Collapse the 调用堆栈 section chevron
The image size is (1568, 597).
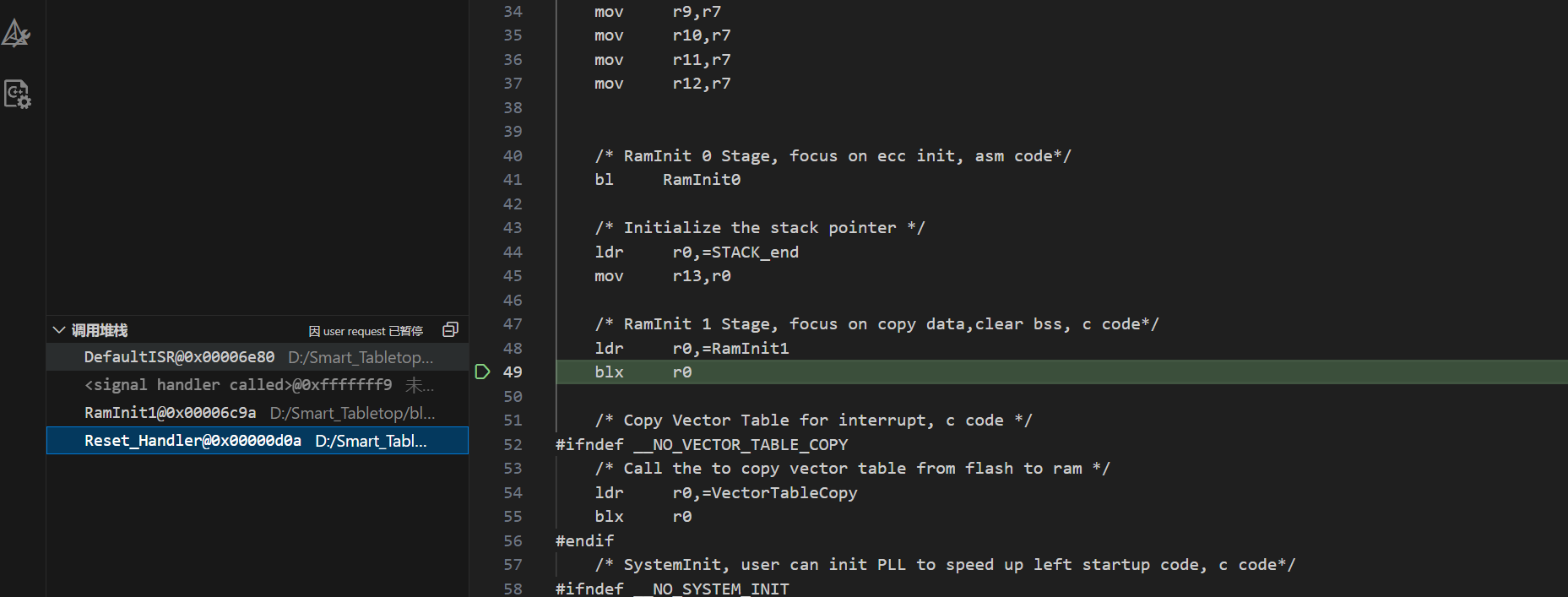[59, 330]
